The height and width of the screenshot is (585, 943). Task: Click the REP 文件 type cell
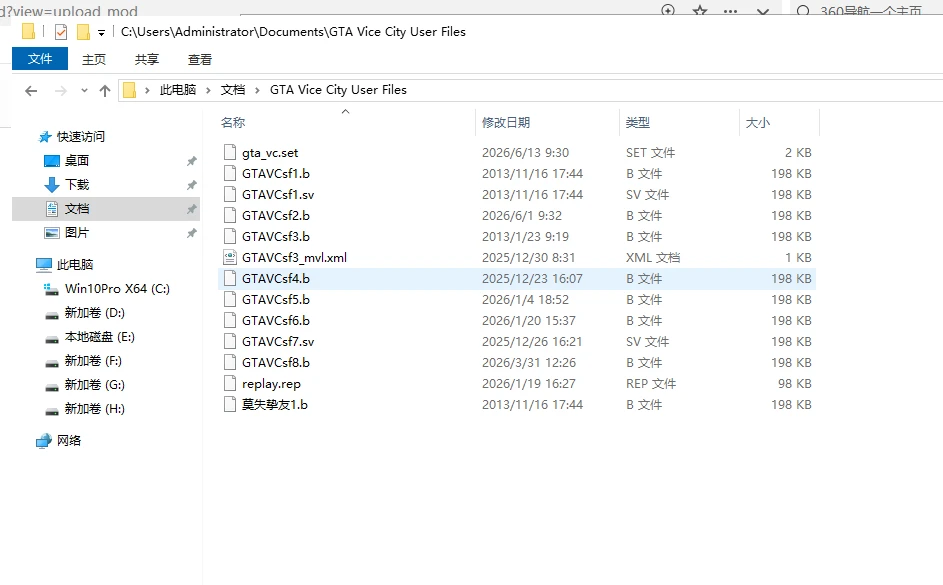[x=651, y=384]
